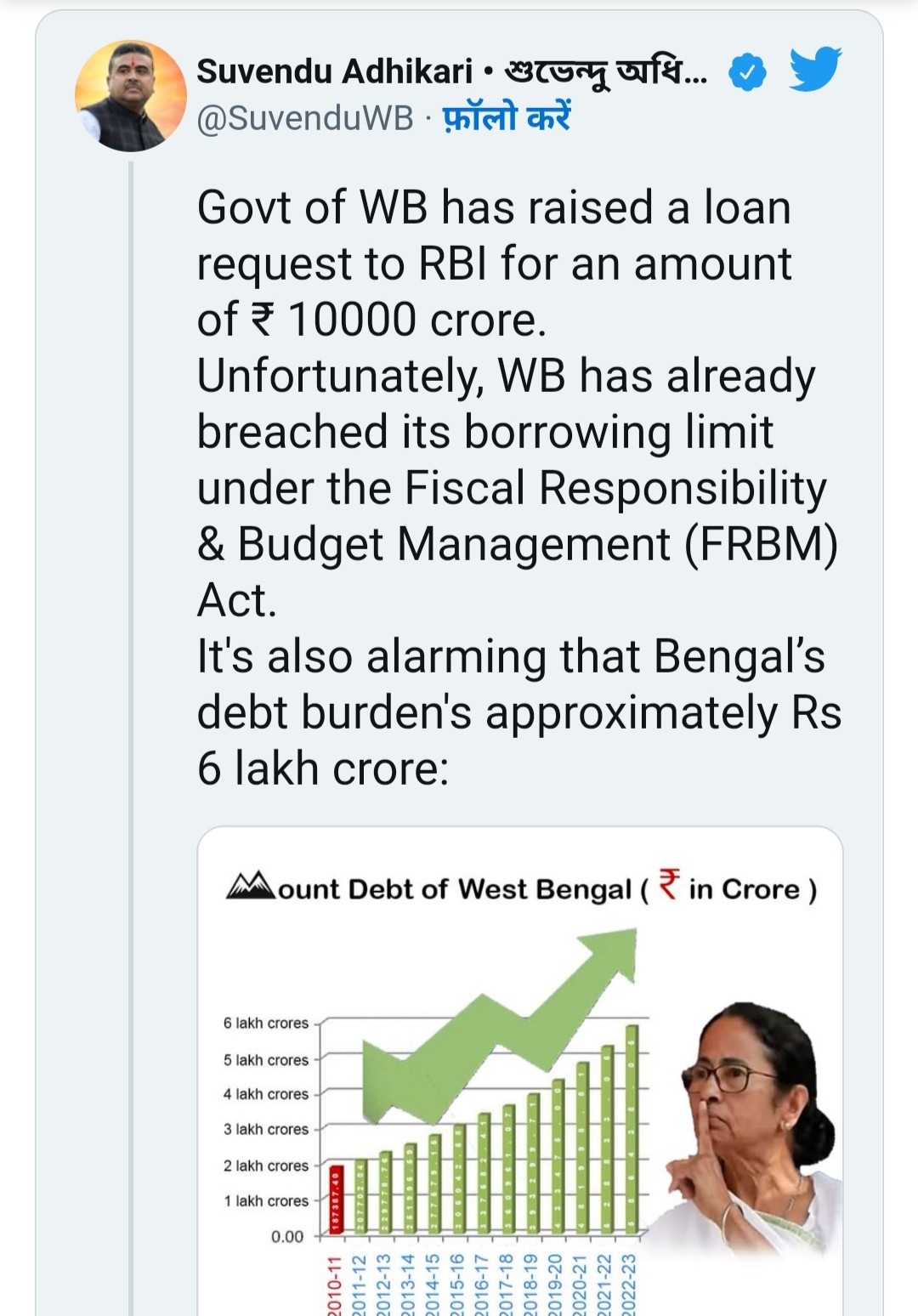
Task: Click the 6 lakh crores axis label
Action: click(266, 1023)
